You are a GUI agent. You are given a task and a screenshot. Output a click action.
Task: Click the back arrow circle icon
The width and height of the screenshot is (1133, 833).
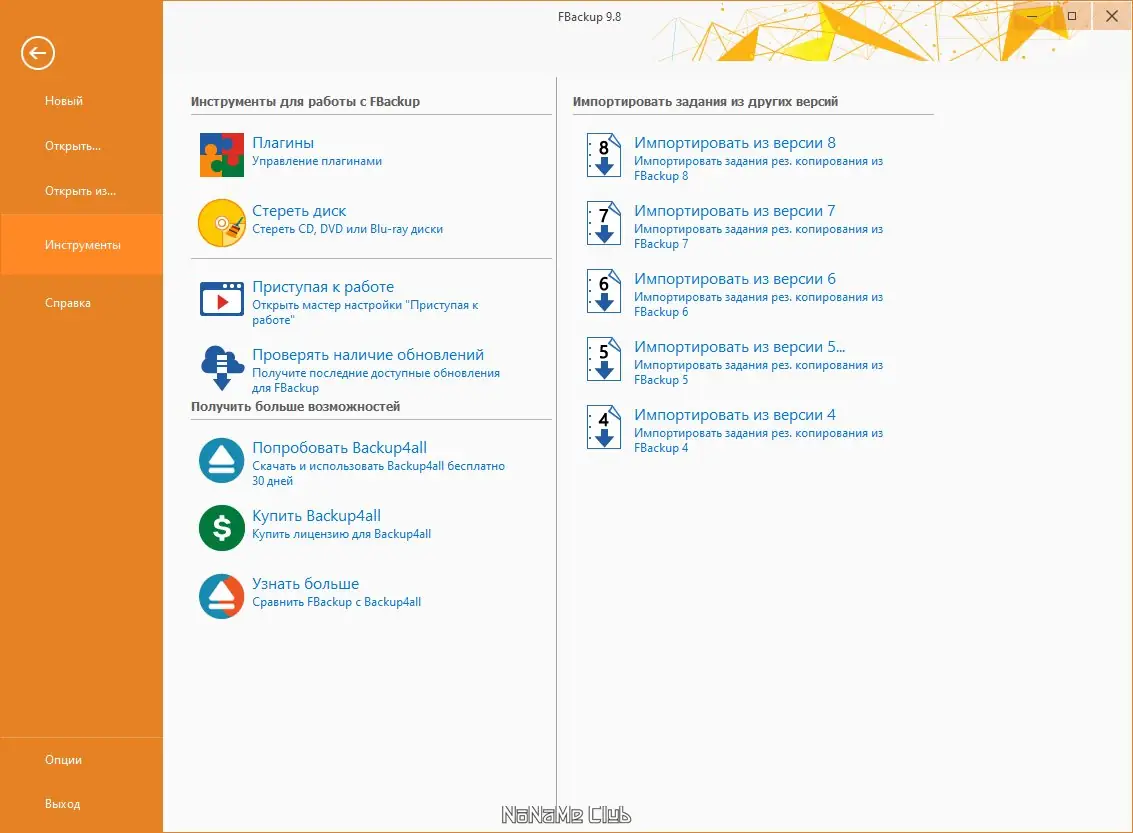(x=38, y=53)
